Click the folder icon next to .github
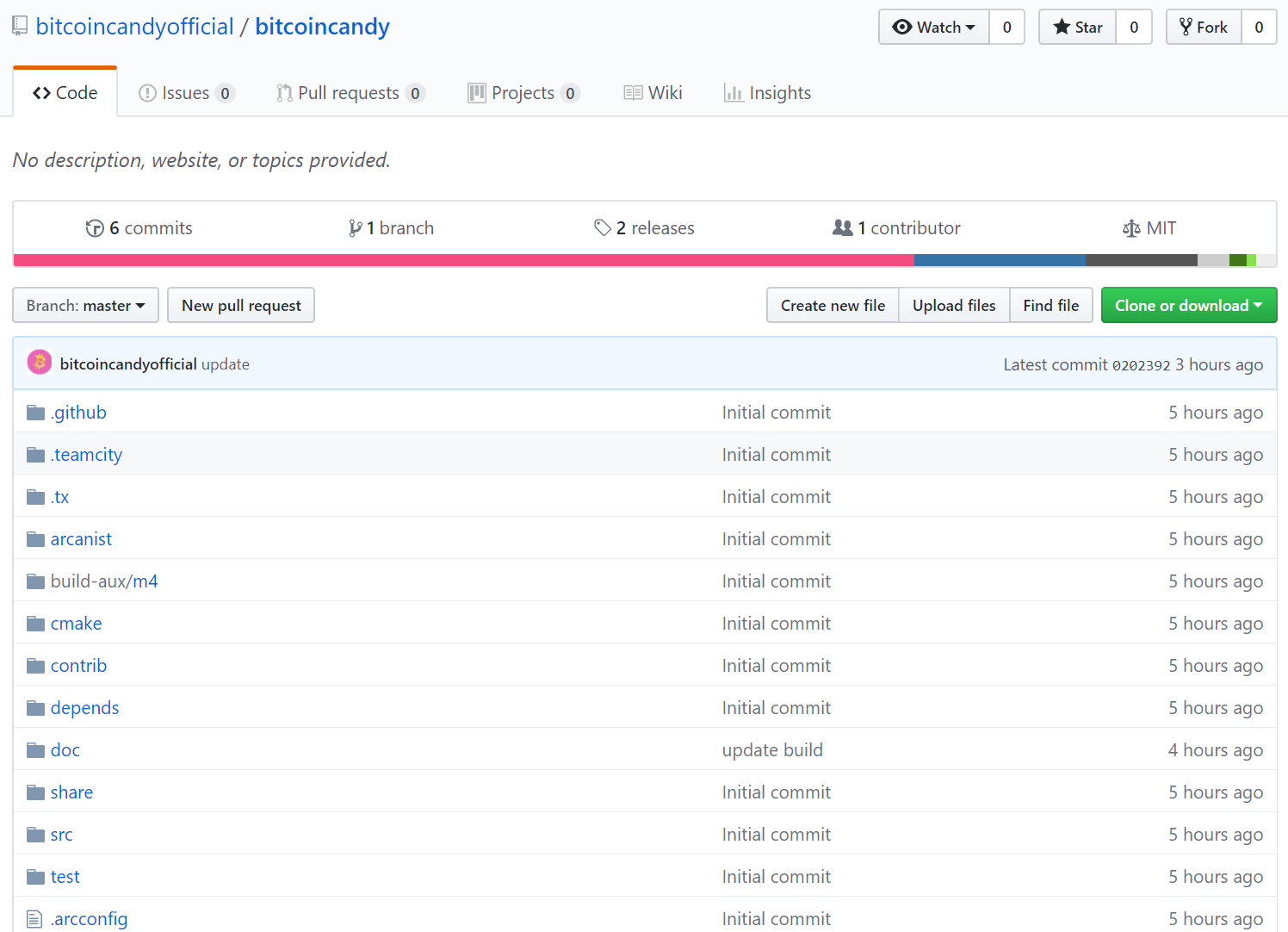 pos(35,413)
